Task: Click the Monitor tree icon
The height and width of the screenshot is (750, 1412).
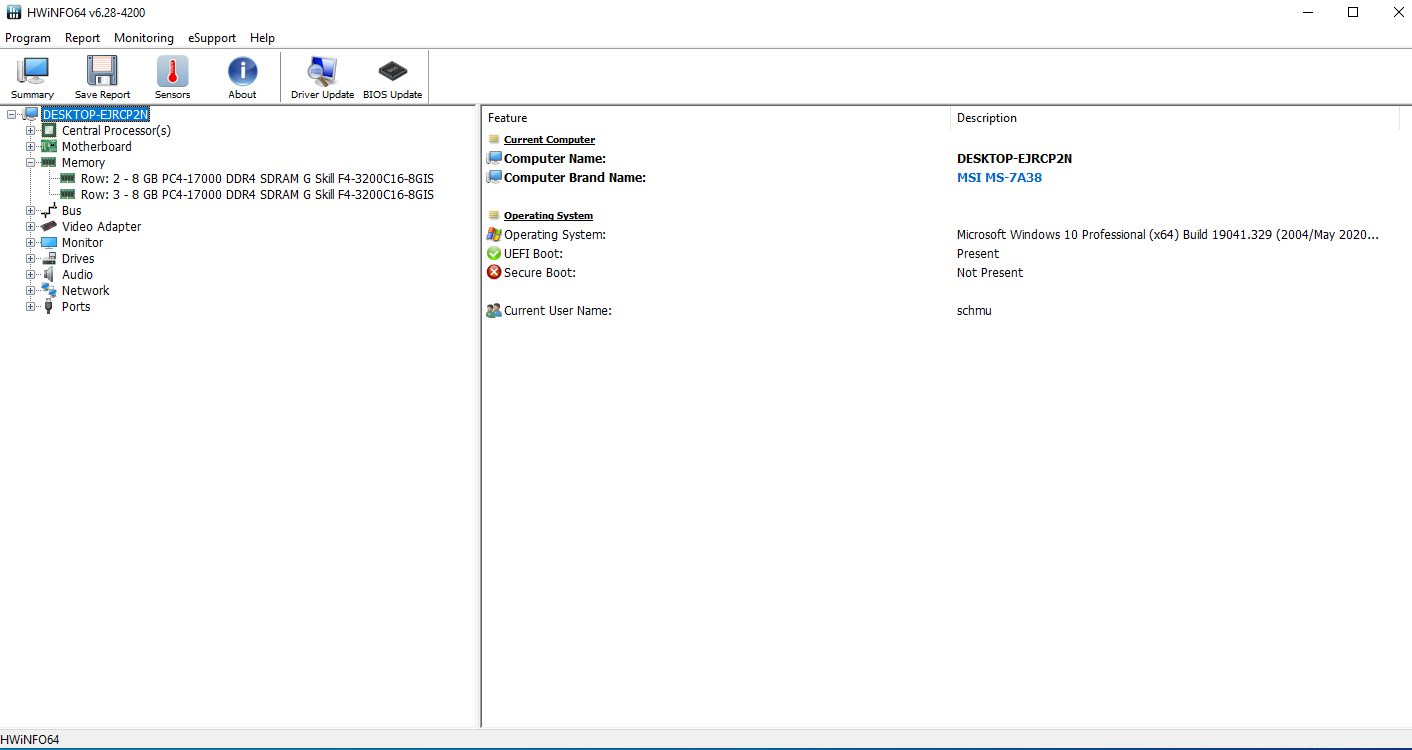Action: click(48, 242)
